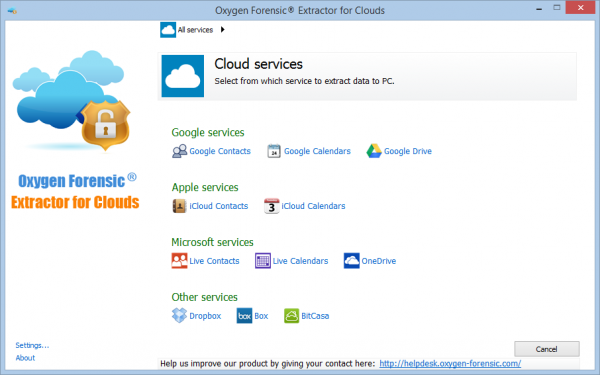Close the window with the red X

[580, 8]
